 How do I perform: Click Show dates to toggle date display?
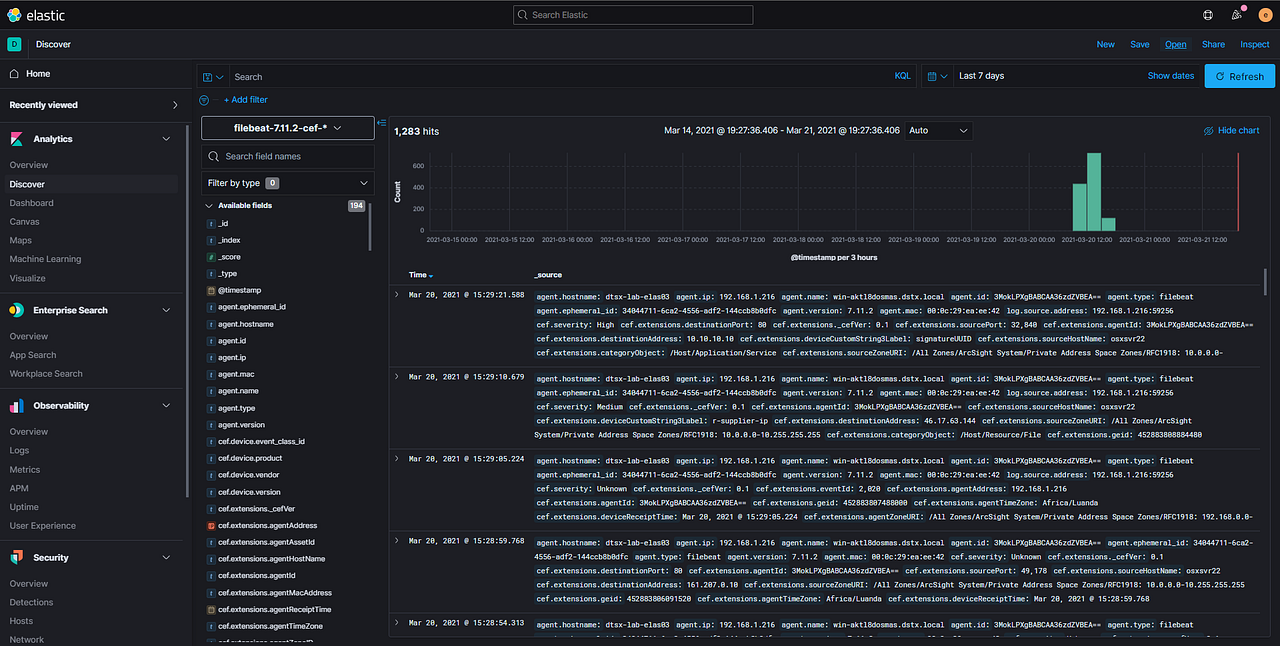1170,75
